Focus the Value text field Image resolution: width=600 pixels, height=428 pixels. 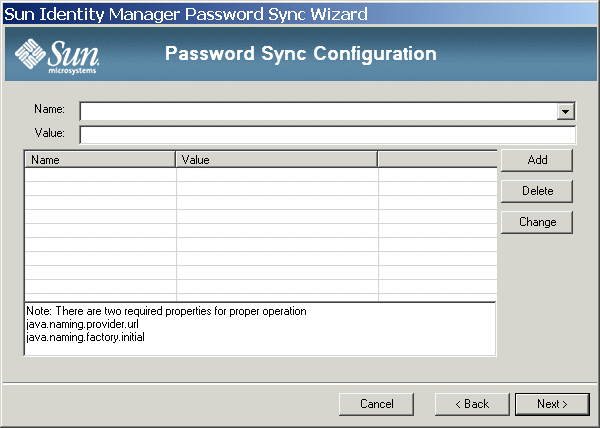click(328, 135)
